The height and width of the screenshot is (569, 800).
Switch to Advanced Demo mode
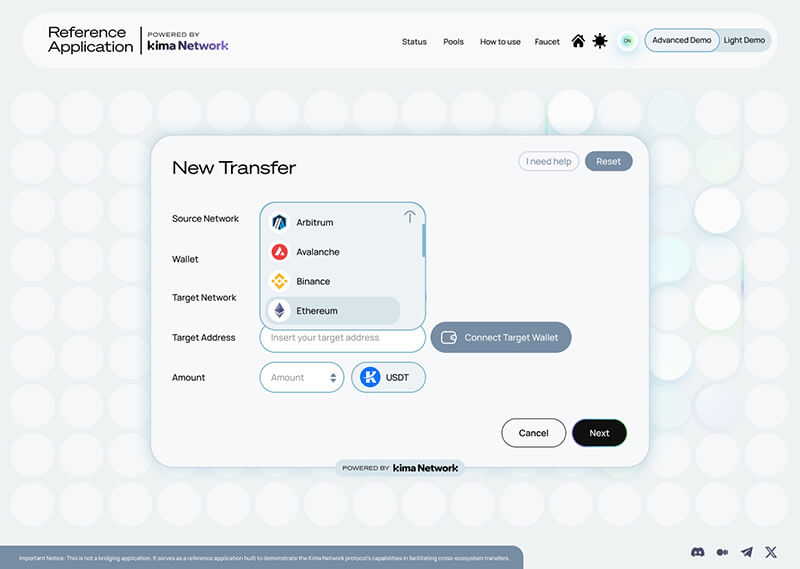682,40
